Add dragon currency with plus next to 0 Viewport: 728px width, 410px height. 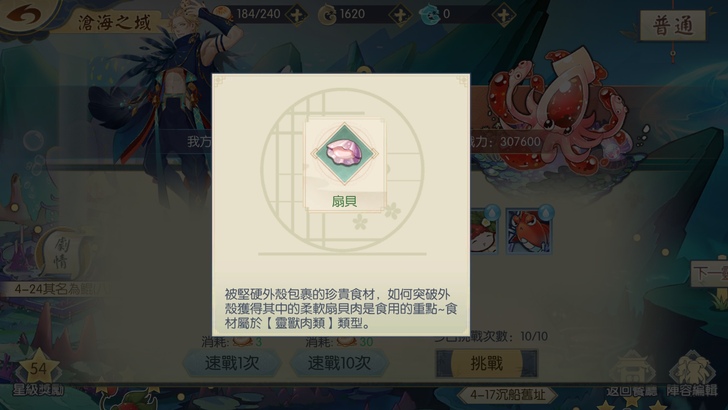coord(503,15)
